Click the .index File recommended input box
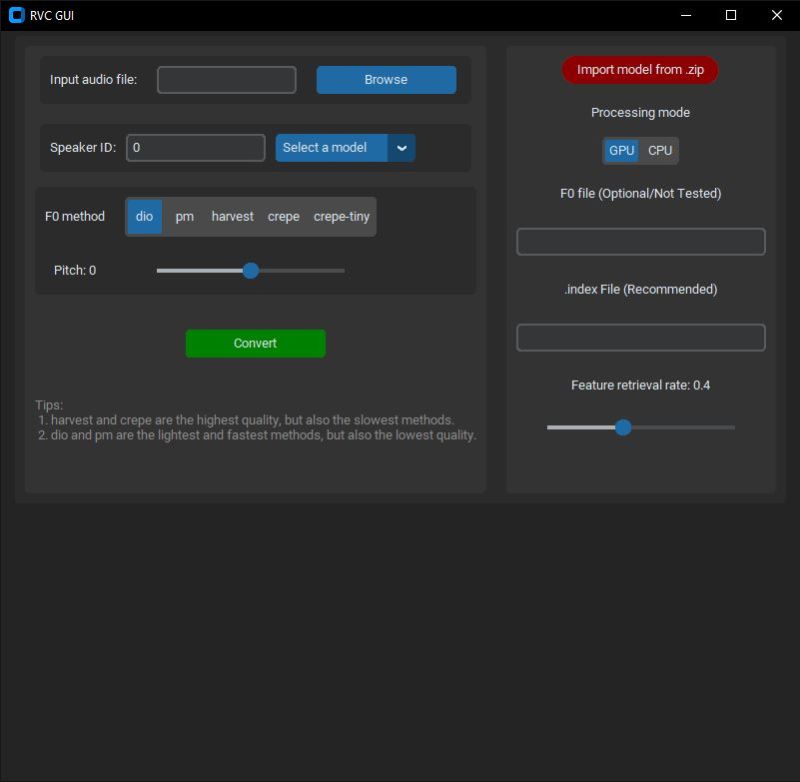This screenshot has height=782, width=800. pyautogui.click(x=640, y=337)
